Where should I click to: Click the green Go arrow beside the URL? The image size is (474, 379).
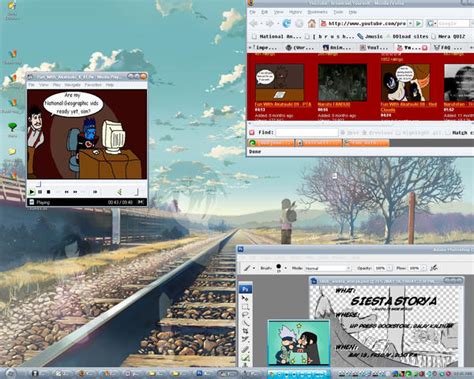419,23
